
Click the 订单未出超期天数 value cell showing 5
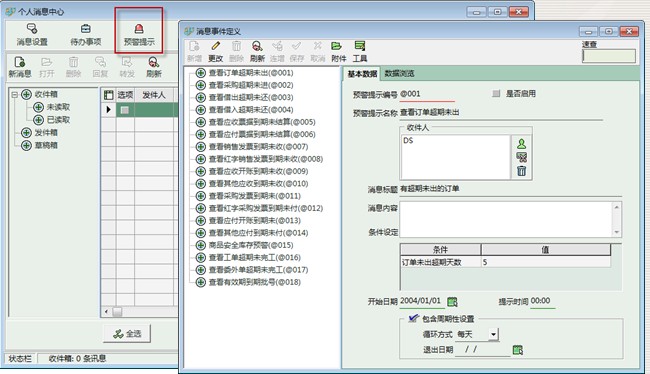[546, 262]
